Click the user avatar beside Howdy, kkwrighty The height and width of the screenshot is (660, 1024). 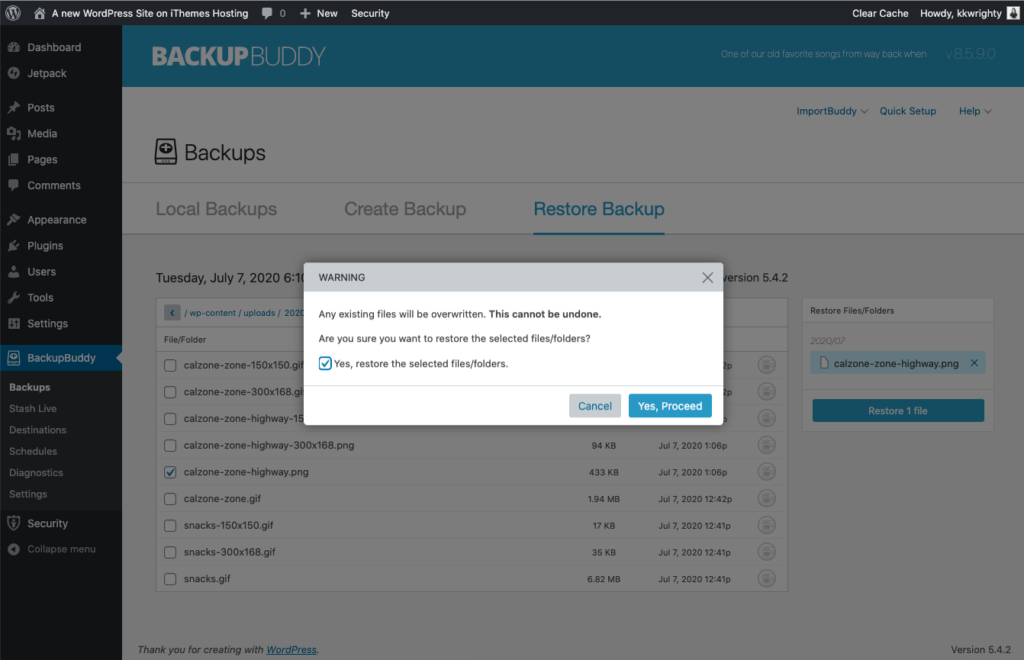coord(1013,13)
